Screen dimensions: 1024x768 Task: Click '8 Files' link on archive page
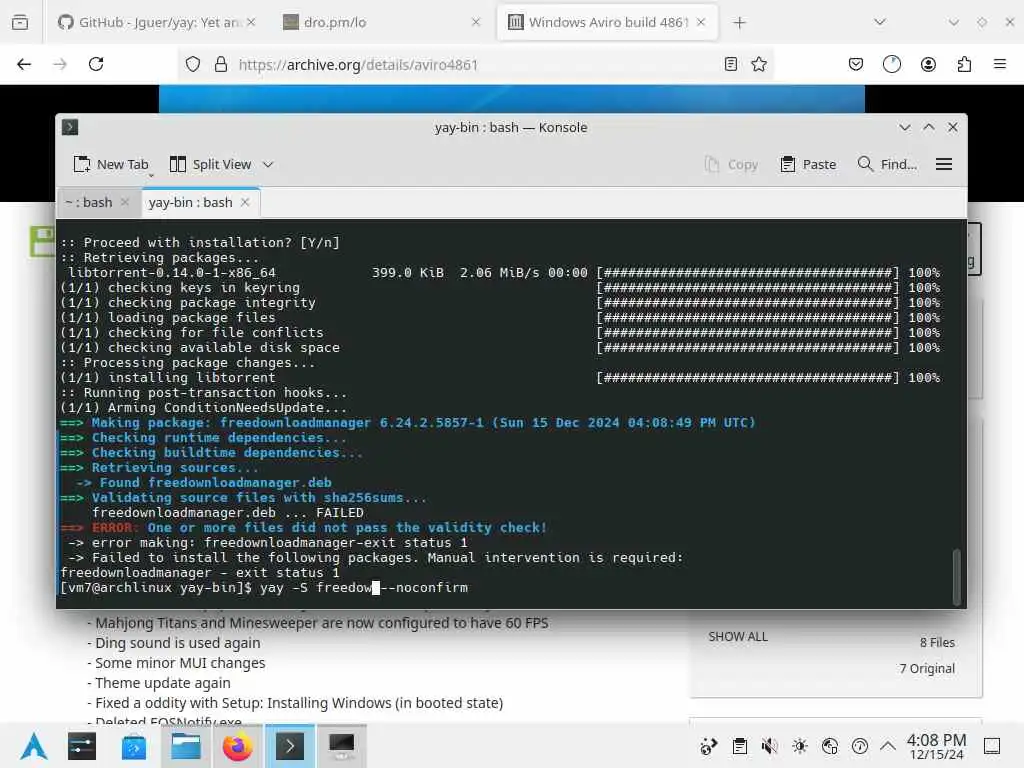[x=937, y=643]
